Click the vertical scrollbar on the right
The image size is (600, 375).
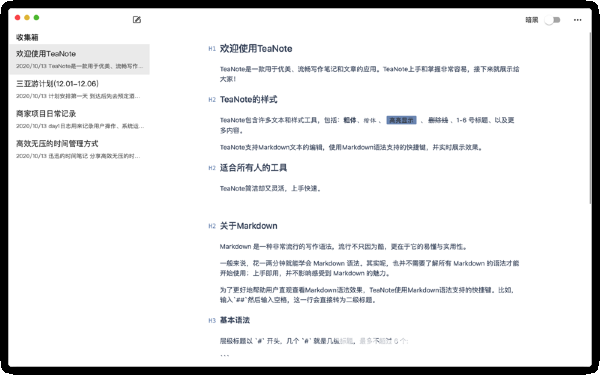click(x=590, y=119)
